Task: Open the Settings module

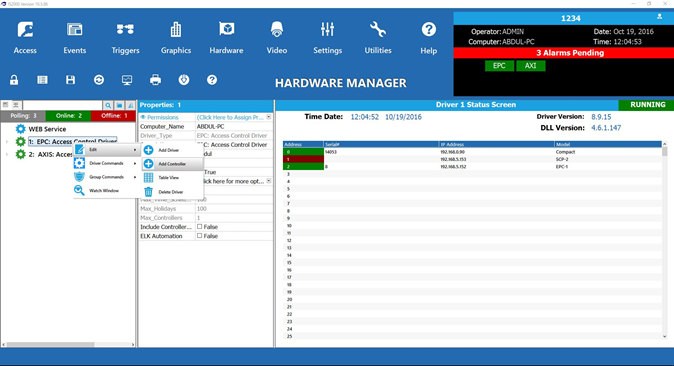Action: pos(328,38)
